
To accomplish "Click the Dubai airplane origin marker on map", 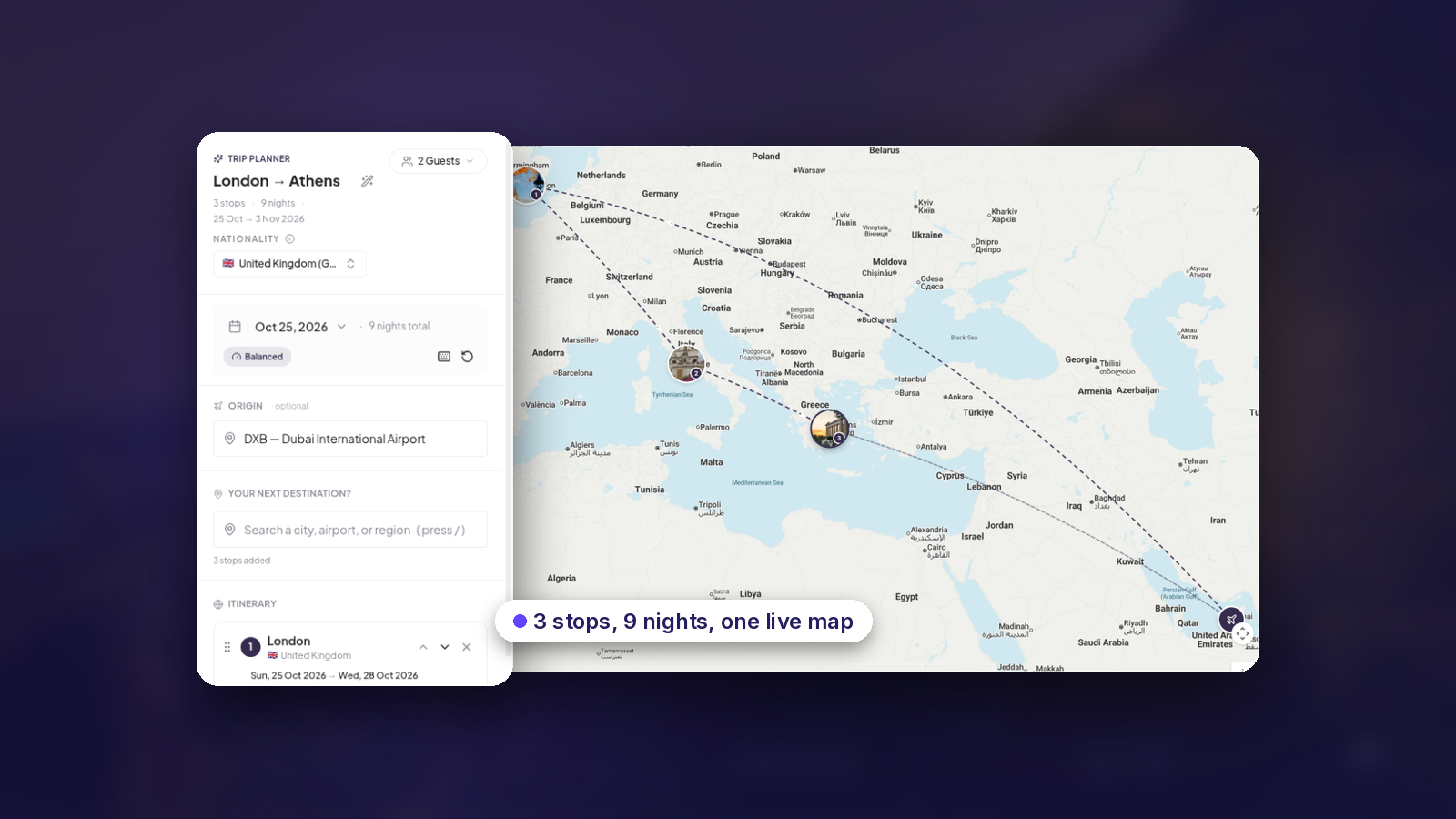I will point(1231,620).
